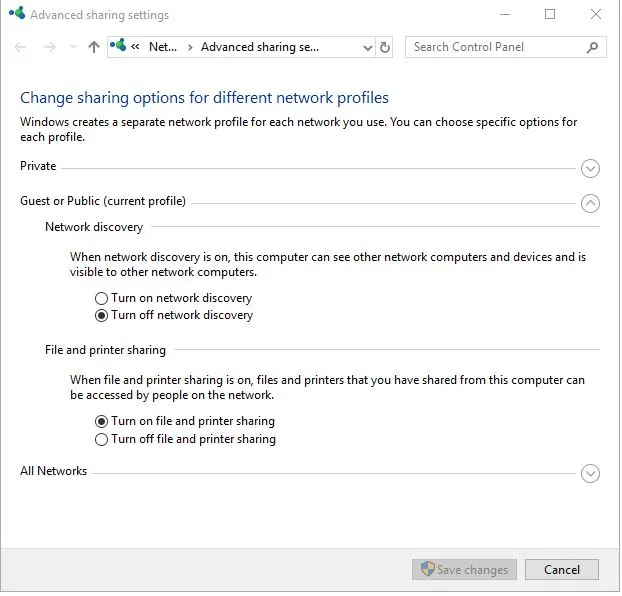Expand the All Networks section
Image resolution: width=622 pixels, height=596 pixels.
[590, 473]
